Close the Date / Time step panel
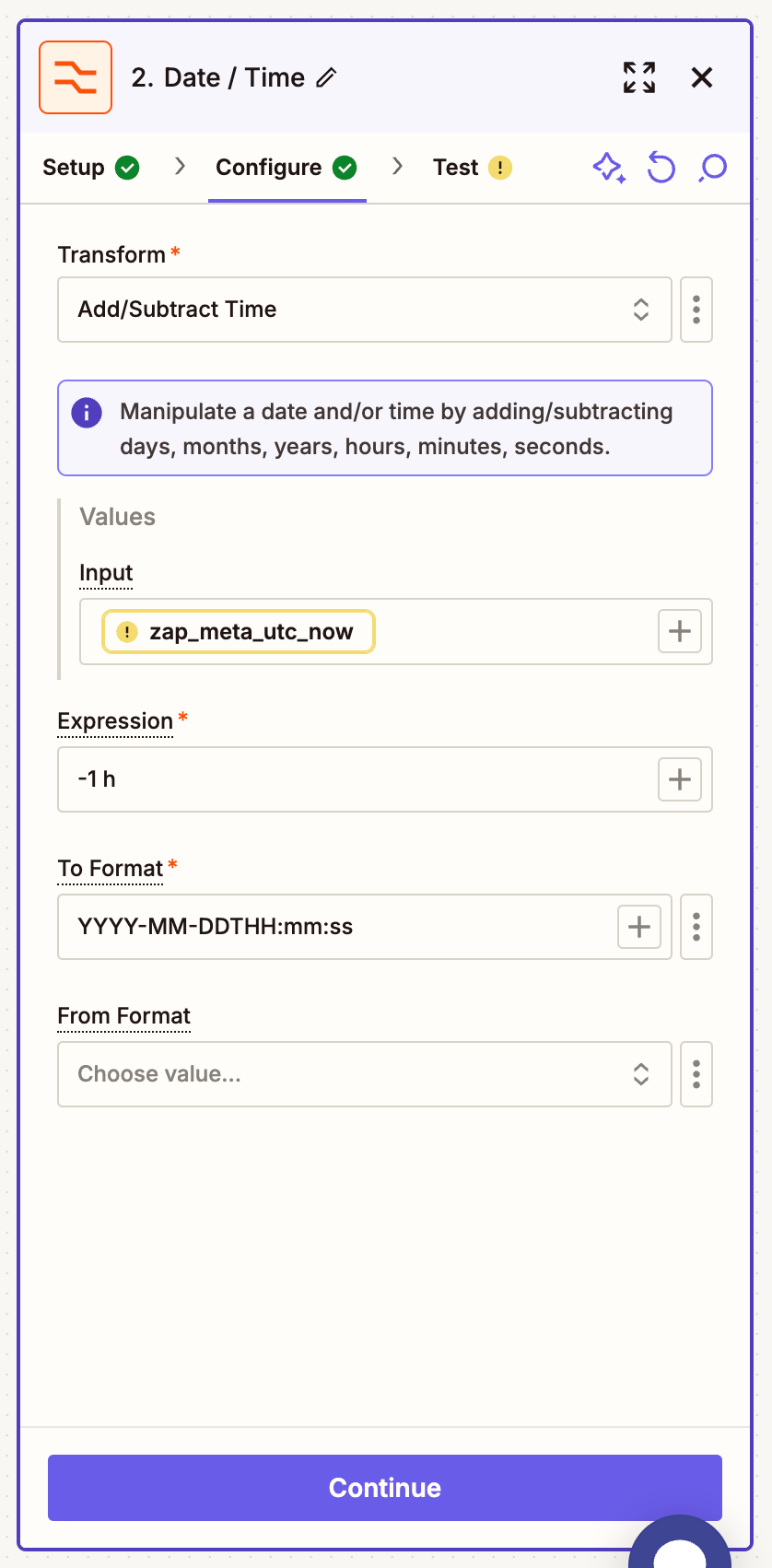The image size is (772, 1568). 702,77
